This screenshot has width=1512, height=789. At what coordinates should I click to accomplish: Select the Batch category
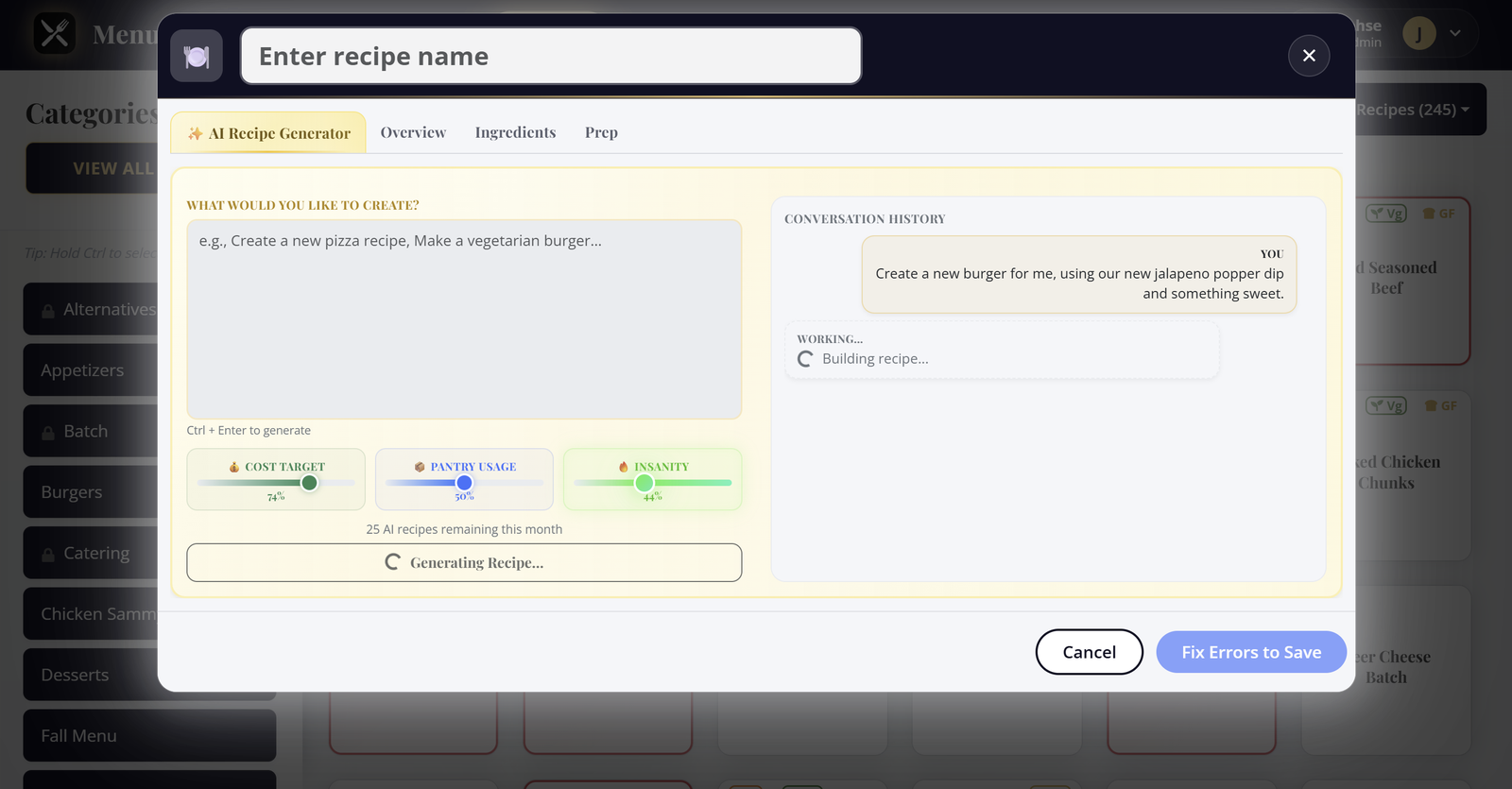pos(91,431)
